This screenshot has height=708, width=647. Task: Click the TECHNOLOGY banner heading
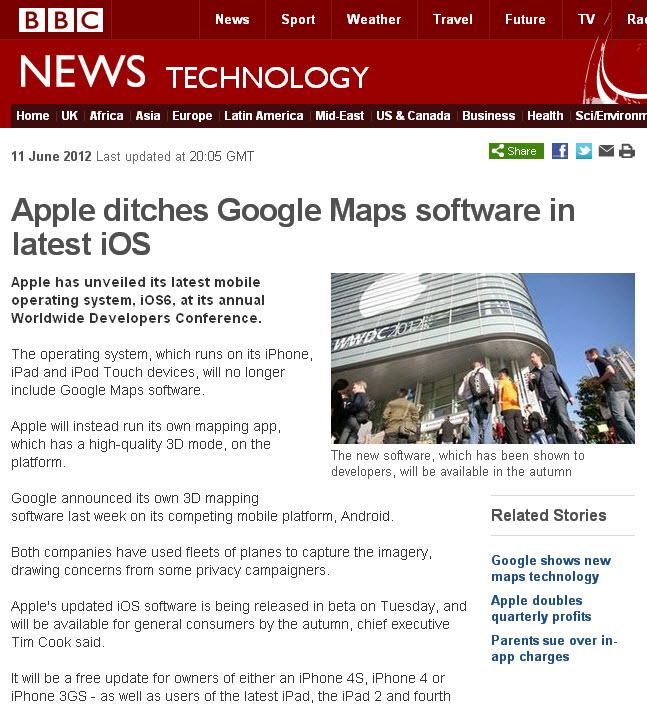coord(267,77)
